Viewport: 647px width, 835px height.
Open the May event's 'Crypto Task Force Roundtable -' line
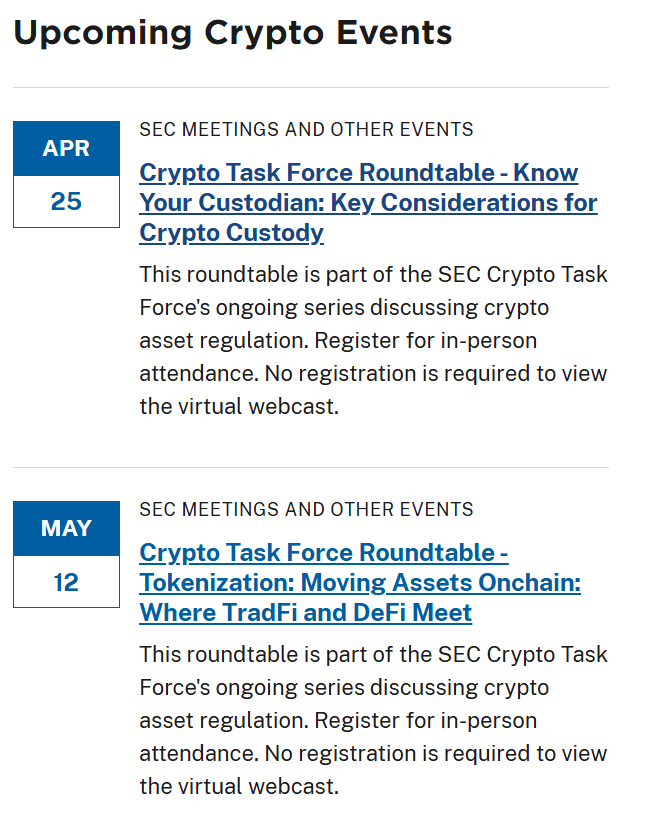coord(324,553)
